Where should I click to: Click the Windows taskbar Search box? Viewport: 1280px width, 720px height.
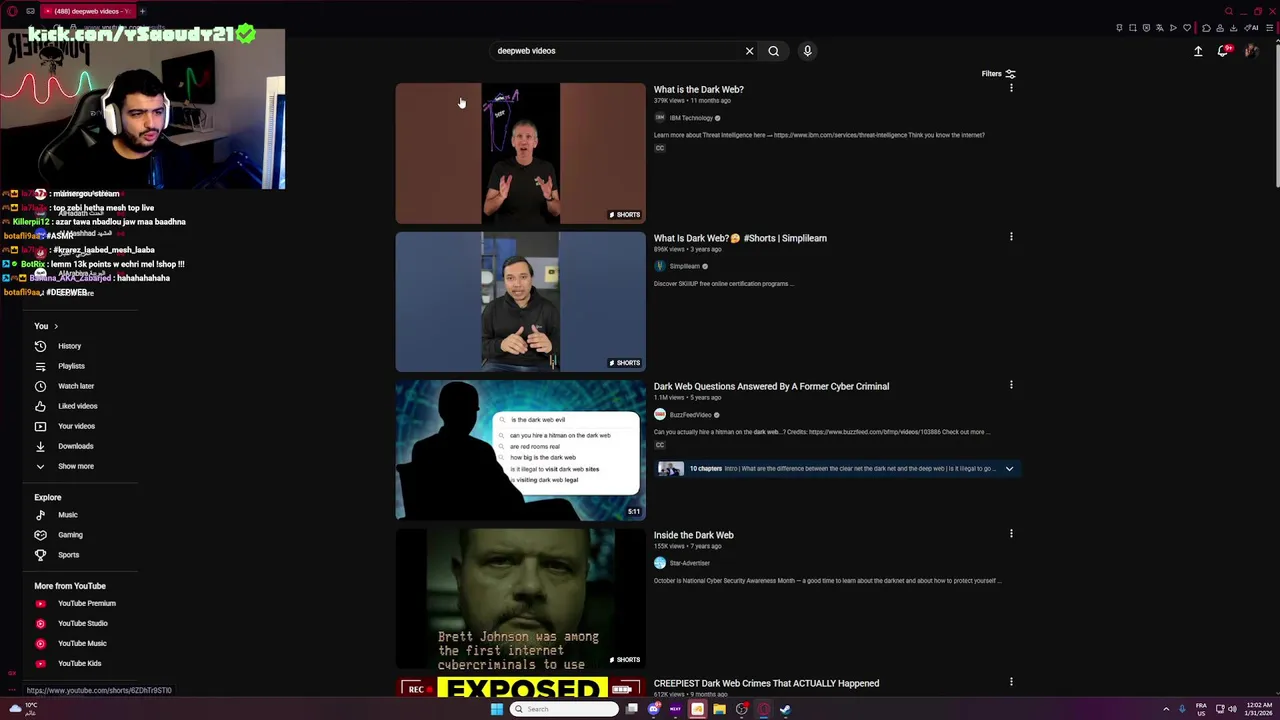(564, 709)
